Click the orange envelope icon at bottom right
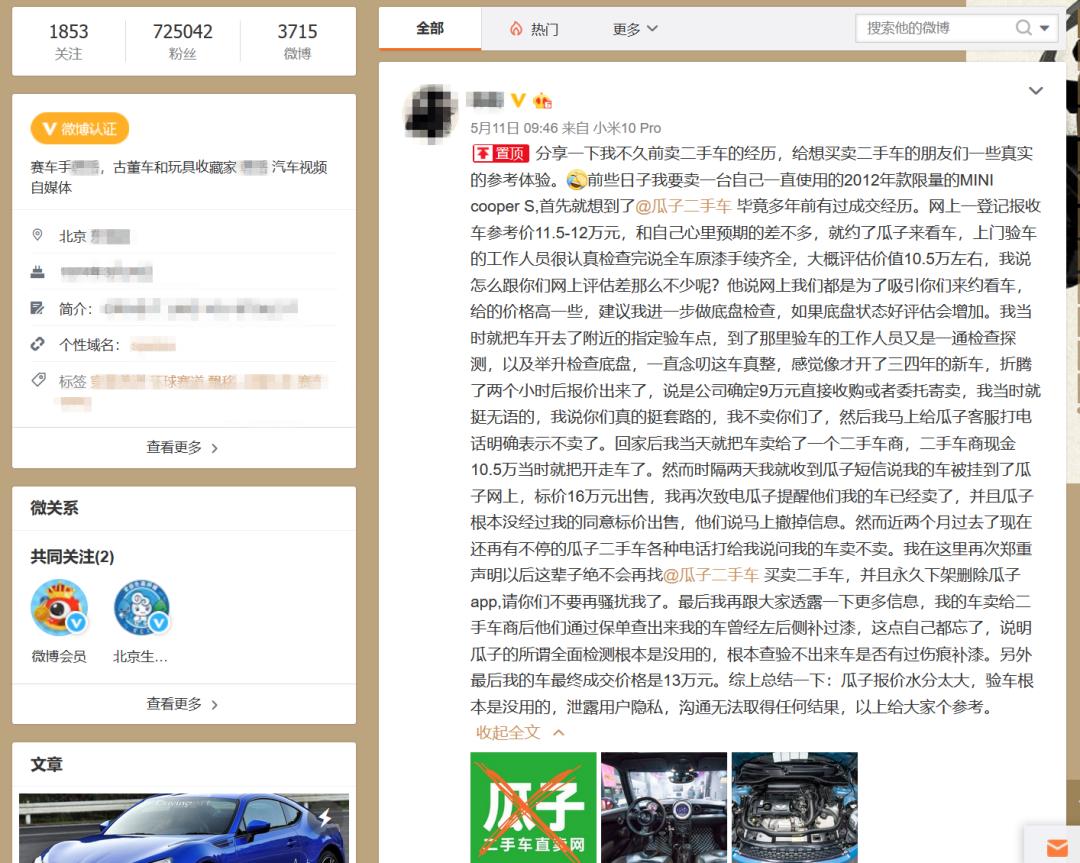This screenshot has width=1080, height=863. coord(1055,845)
